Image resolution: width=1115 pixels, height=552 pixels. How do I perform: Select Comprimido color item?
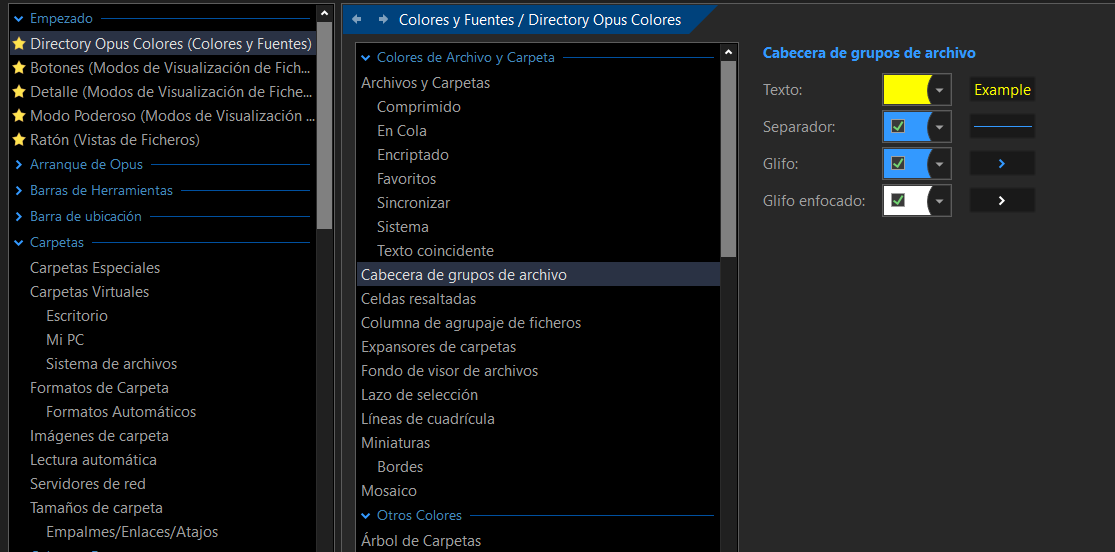click(x=419, y=107)
